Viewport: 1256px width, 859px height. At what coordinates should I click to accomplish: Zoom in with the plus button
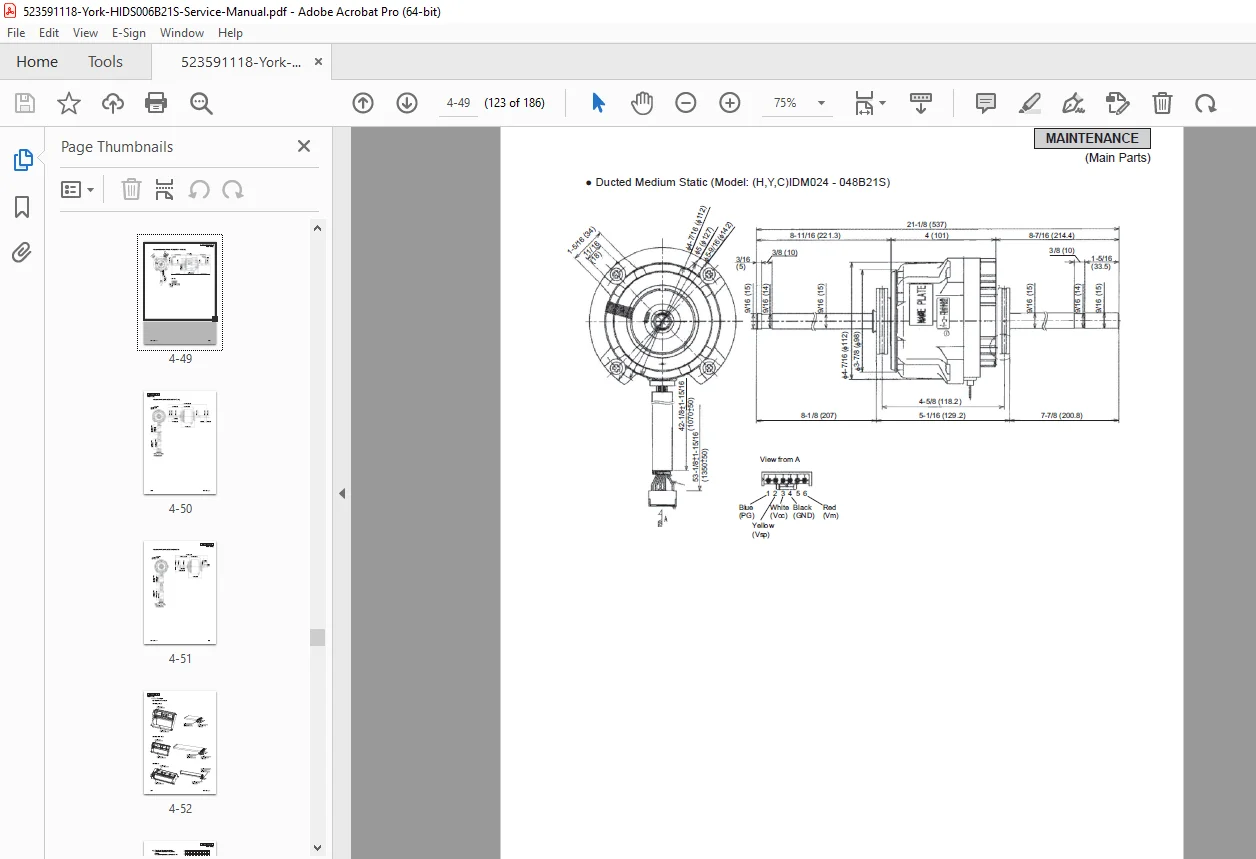730,103
